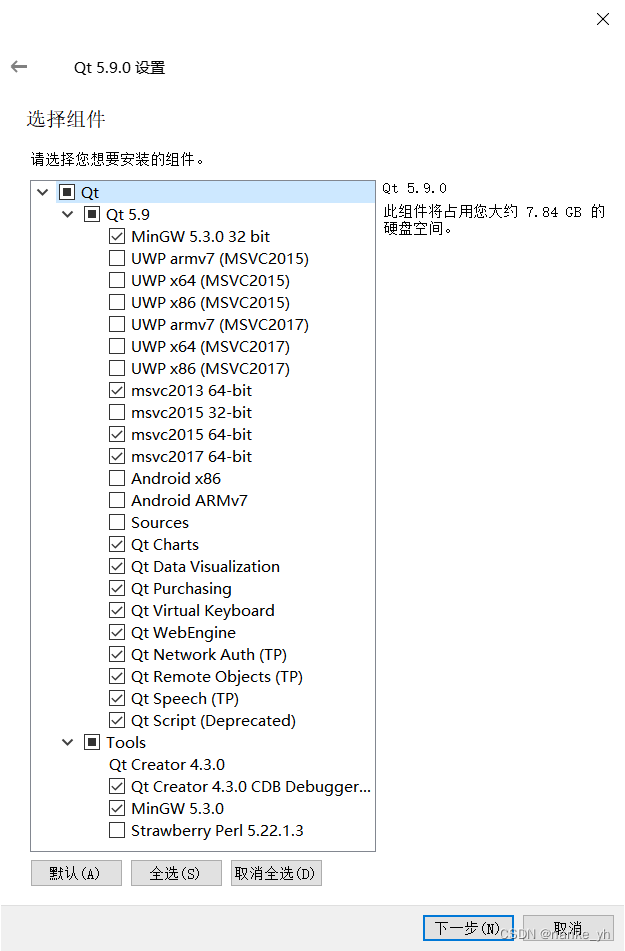Uncheck msvc2013 64-bit
This screenshot has width=625, height=951.
pos(117,390)
